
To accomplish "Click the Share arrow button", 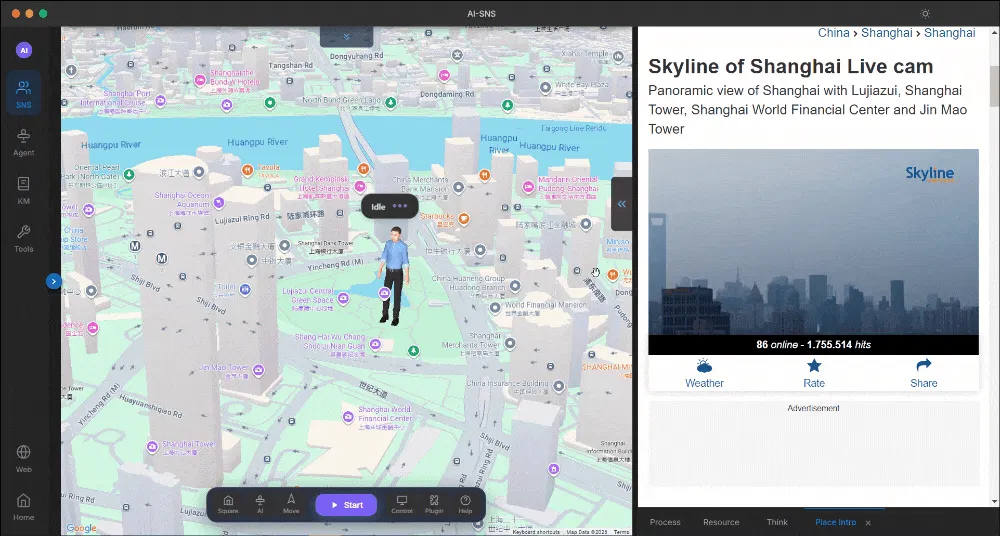I will pos(923,374).
